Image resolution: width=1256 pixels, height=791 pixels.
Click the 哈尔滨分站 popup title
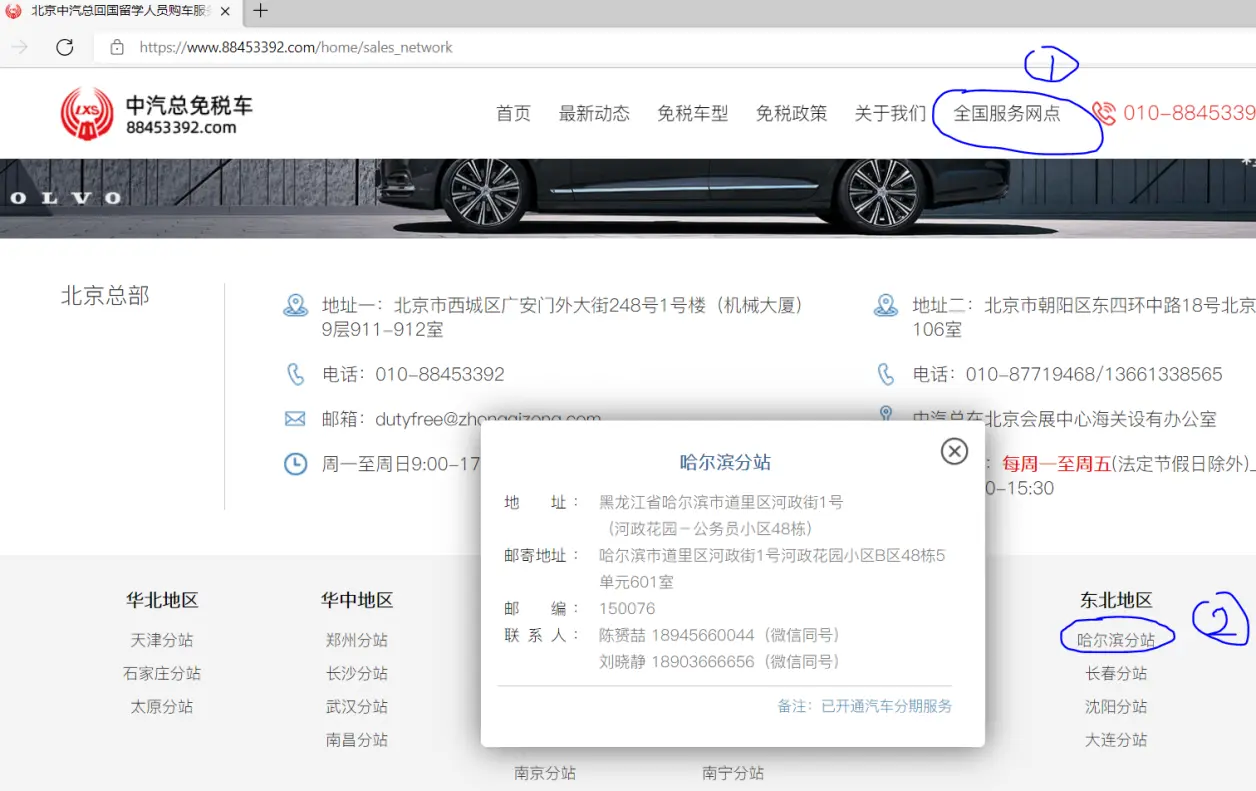725,462
